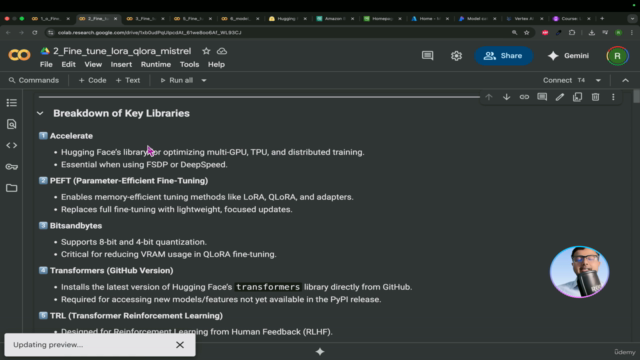640x360 pixels.
Task: Open the Edit menu
Action: tap(68, 64)
